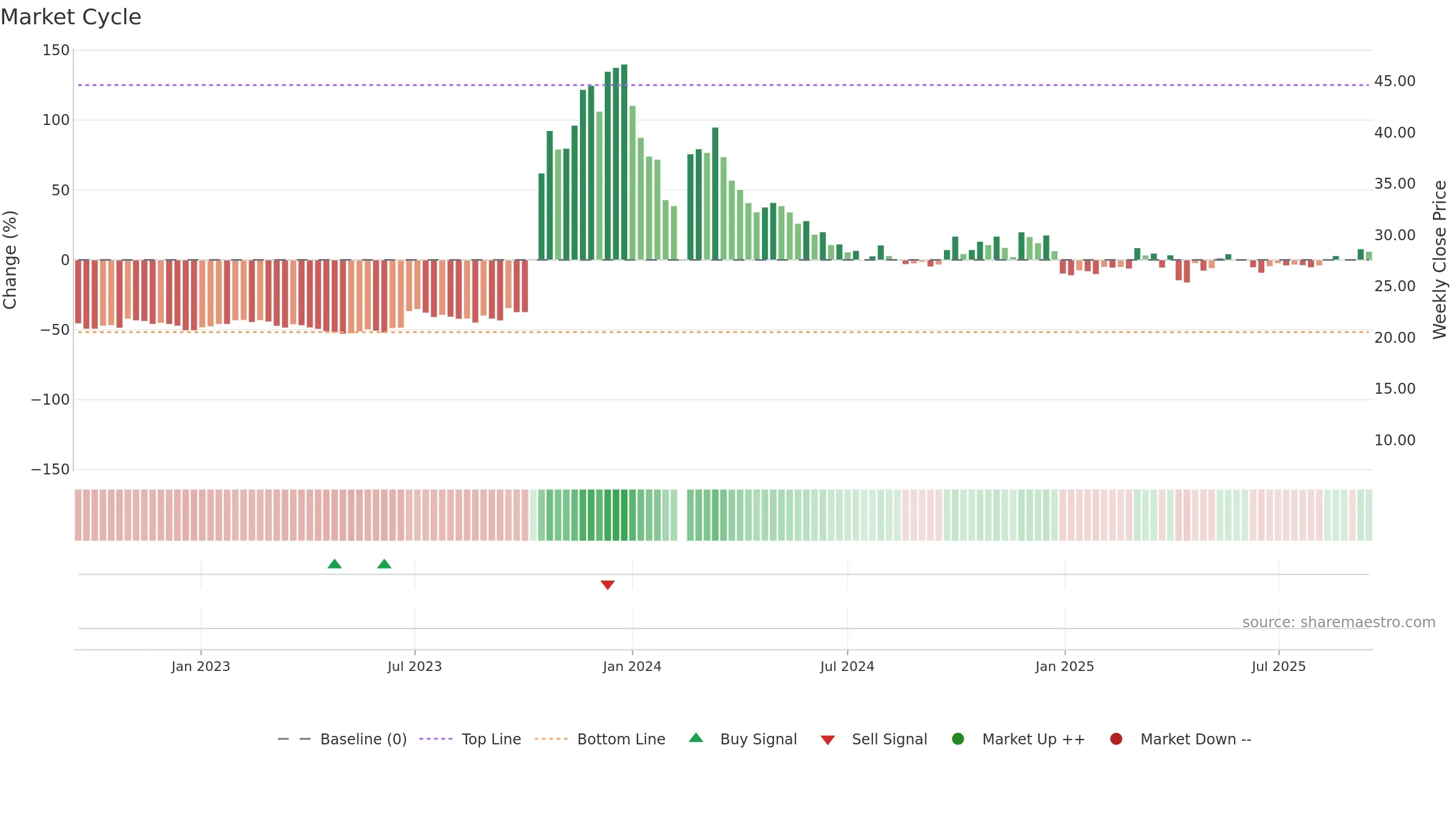
Task: Click the red Sell Signal triangle in the legend
Action: [x=827, y=740]
